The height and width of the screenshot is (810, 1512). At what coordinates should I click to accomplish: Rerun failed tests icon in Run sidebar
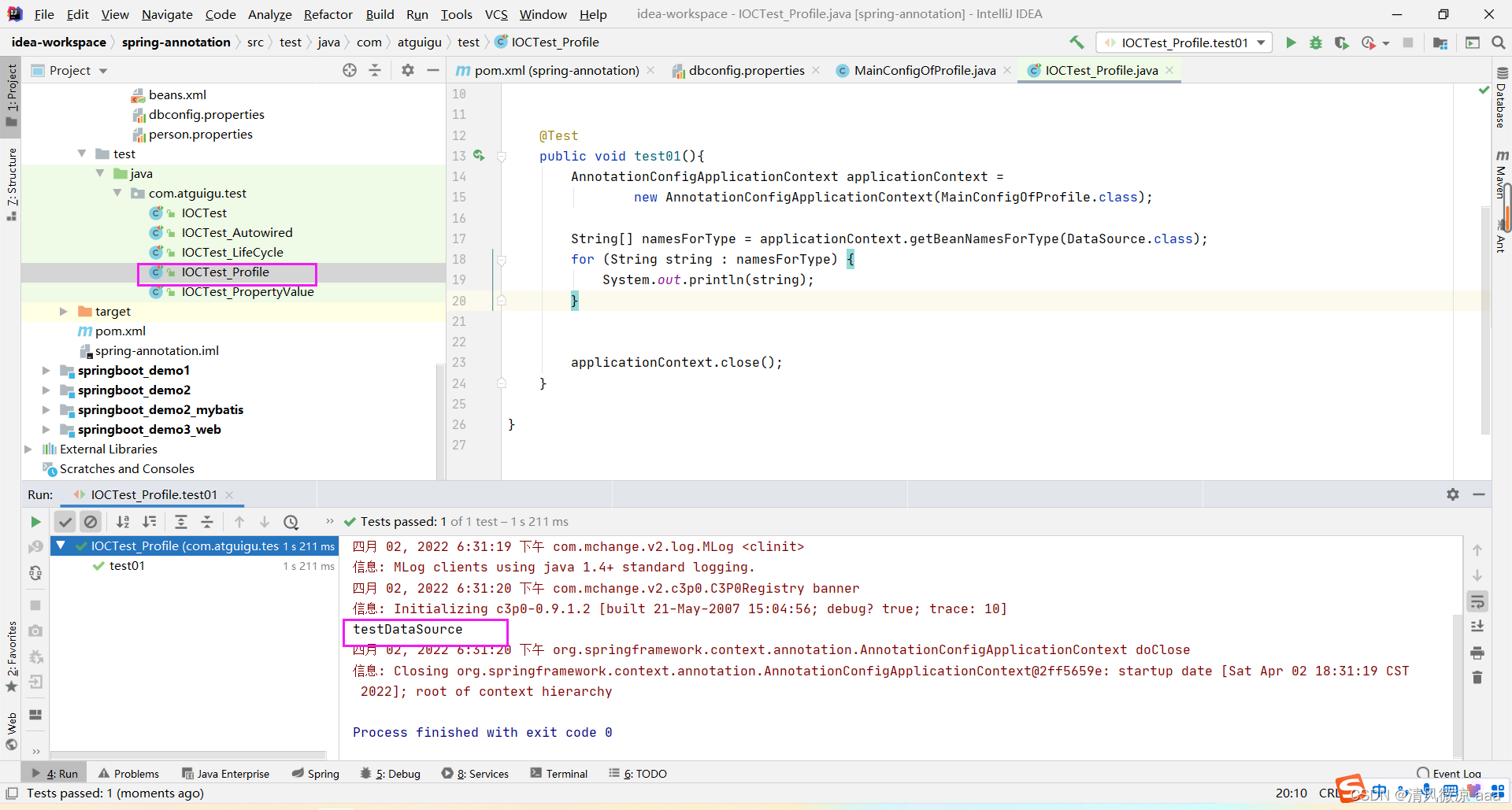[35, 547]
